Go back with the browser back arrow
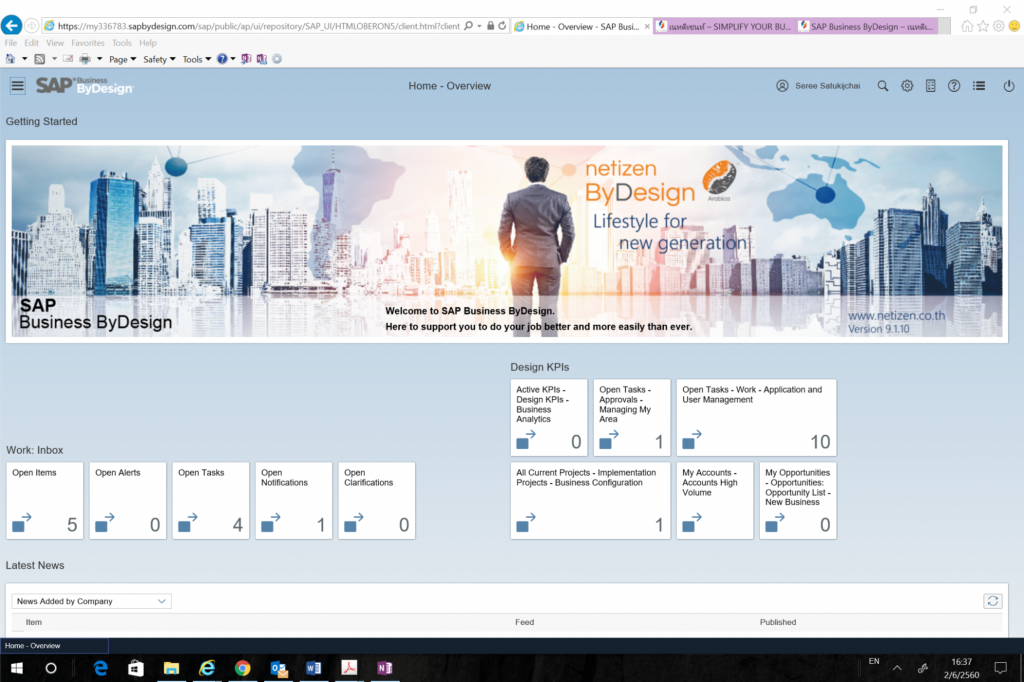Screen dimensions: 1024x682 pyautogui.click(x=11, y=25)
